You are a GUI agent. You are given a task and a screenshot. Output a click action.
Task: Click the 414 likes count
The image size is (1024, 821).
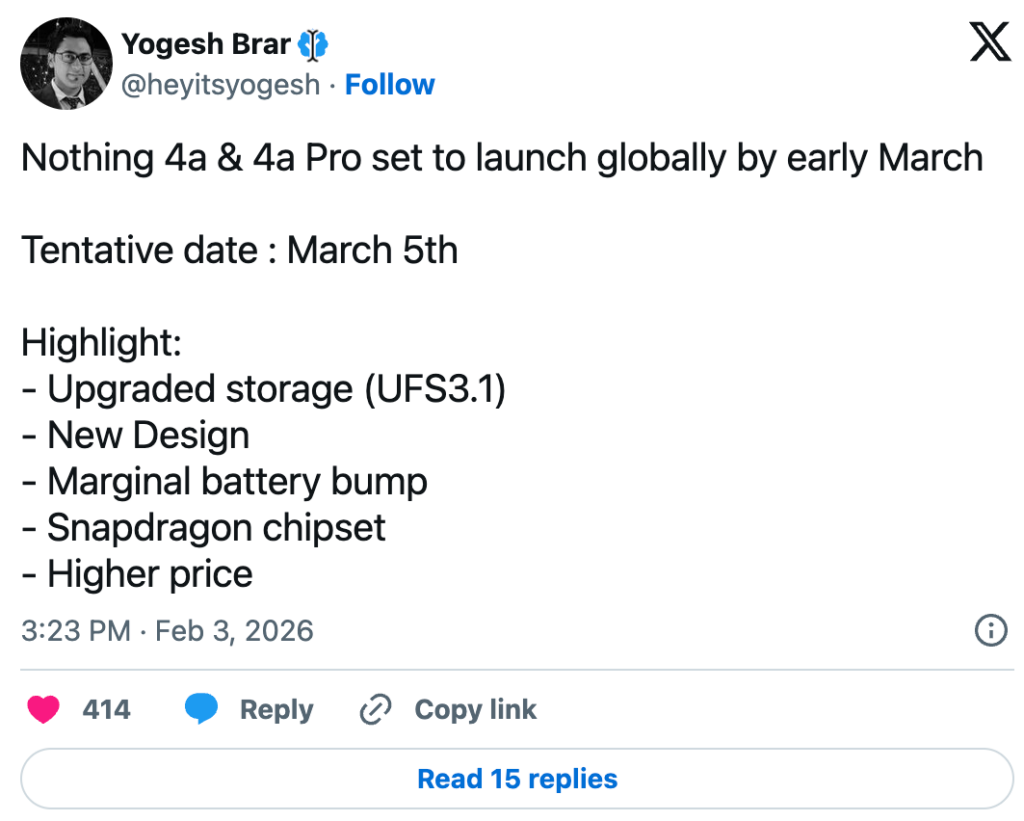106,710
